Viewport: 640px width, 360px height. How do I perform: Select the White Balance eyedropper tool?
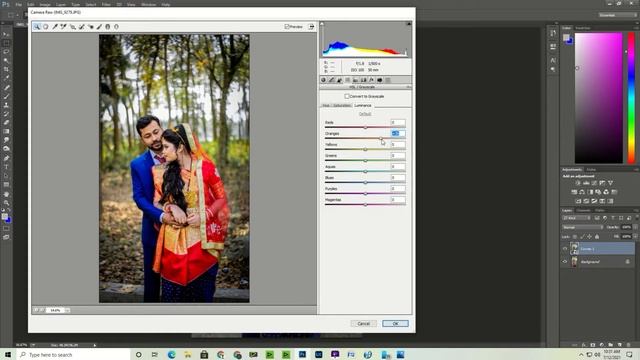(x=55, y=27)
